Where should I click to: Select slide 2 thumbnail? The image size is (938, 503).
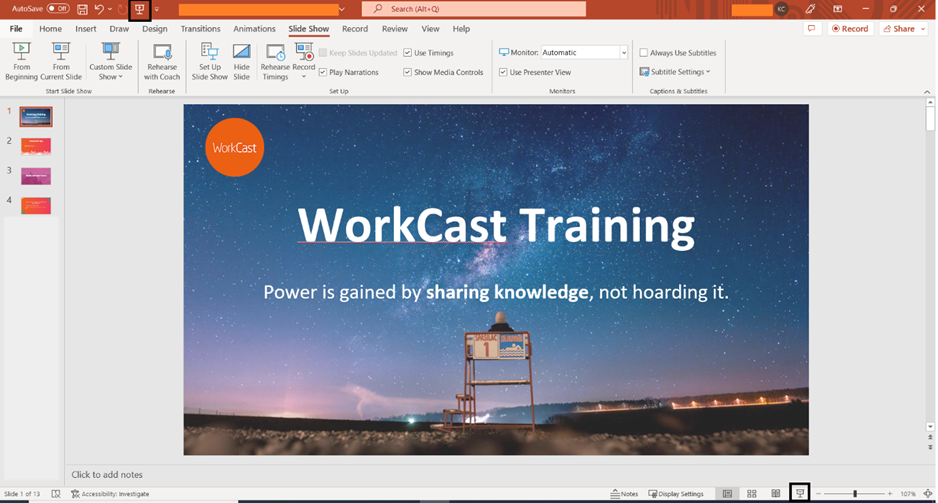click(x=36, y=147)
